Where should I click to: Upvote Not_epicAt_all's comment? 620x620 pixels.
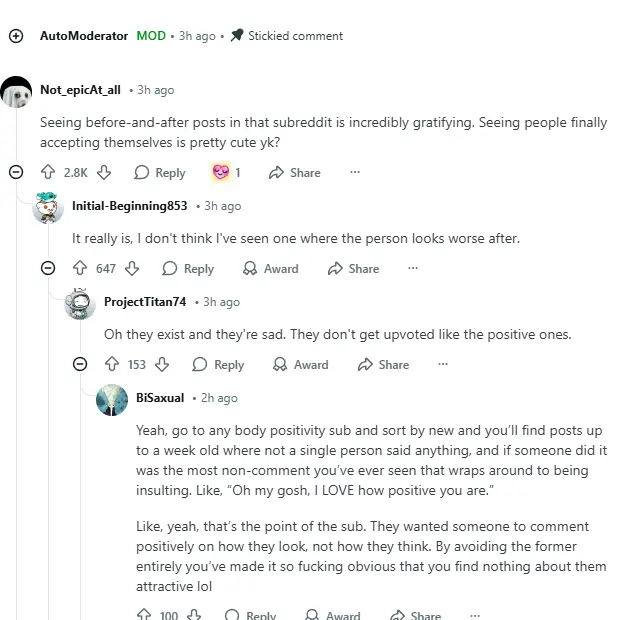tap(48, 172)
